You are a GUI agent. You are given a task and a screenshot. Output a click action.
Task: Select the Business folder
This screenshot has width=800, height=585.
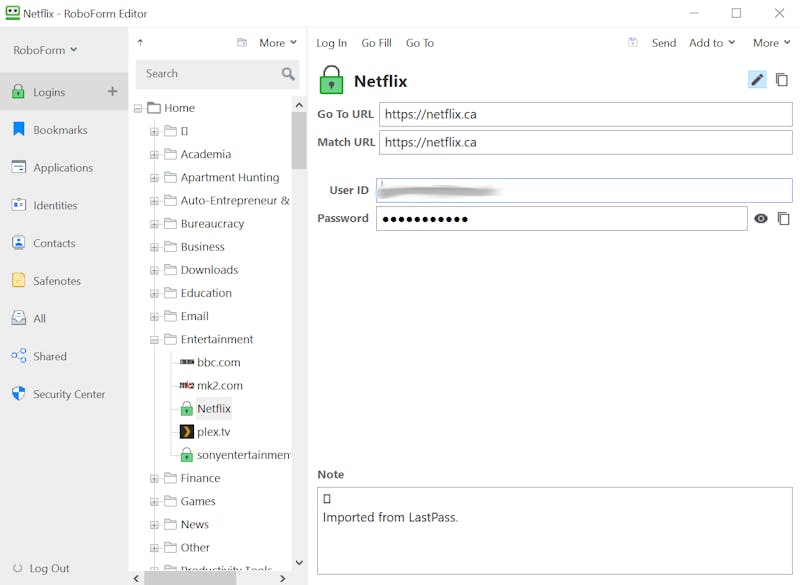click(x=203, y=247)
